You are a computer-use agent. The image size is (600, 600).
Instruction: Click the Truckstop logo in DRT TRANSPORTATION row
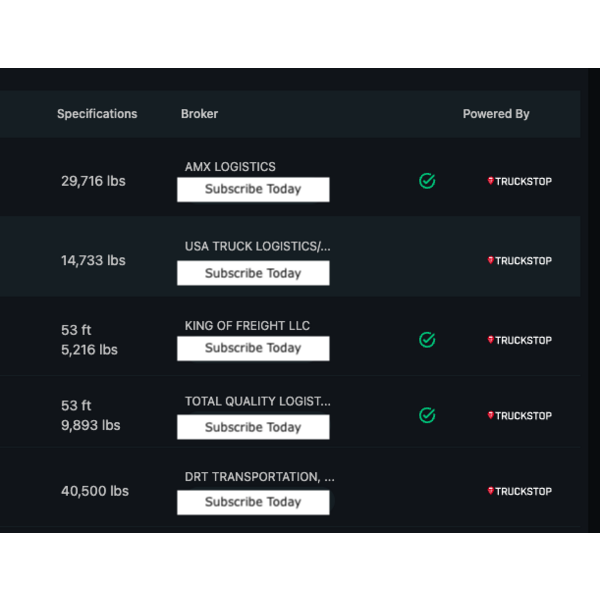coord(520,491)
